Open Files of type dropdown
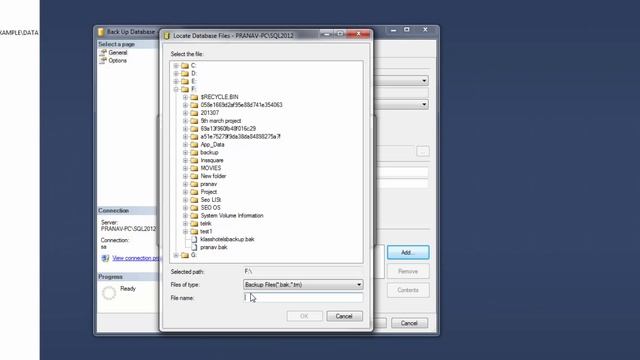The height and width of the screenshot is (360, 640). 359,284
